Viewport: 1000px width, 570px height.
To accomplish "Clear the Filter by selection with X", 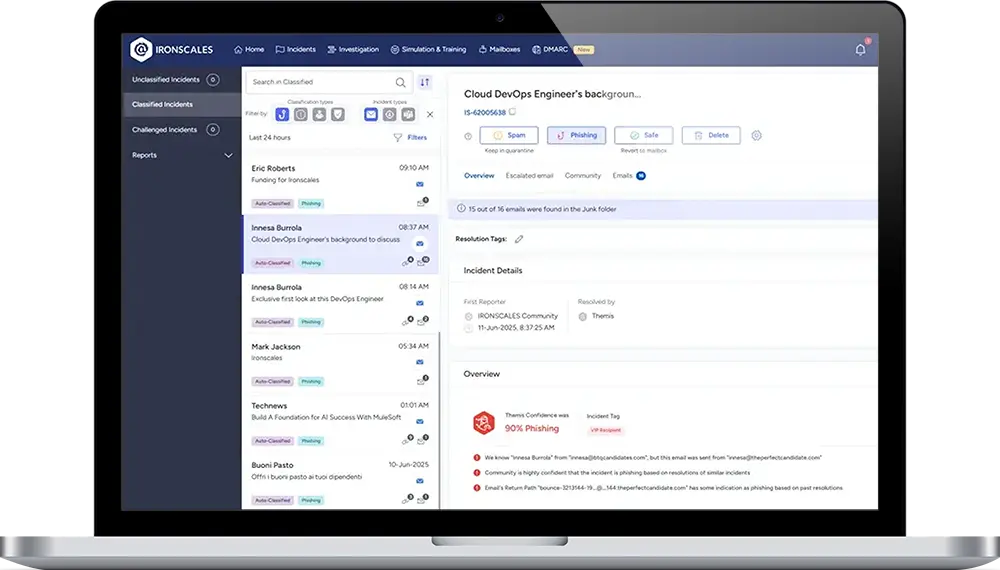I will tap(430, 115).
